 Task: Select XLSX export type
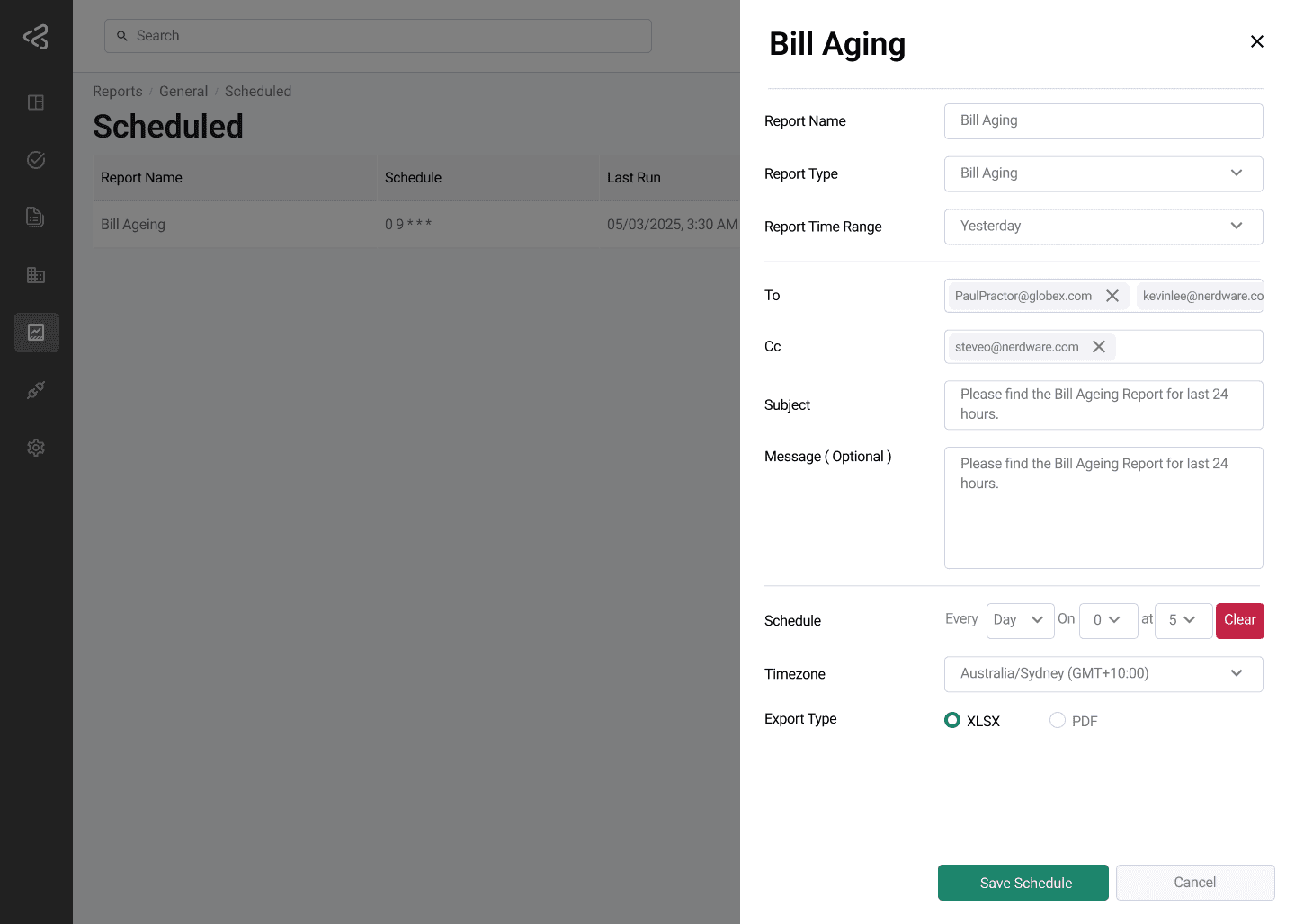click(x=952, y=720)
